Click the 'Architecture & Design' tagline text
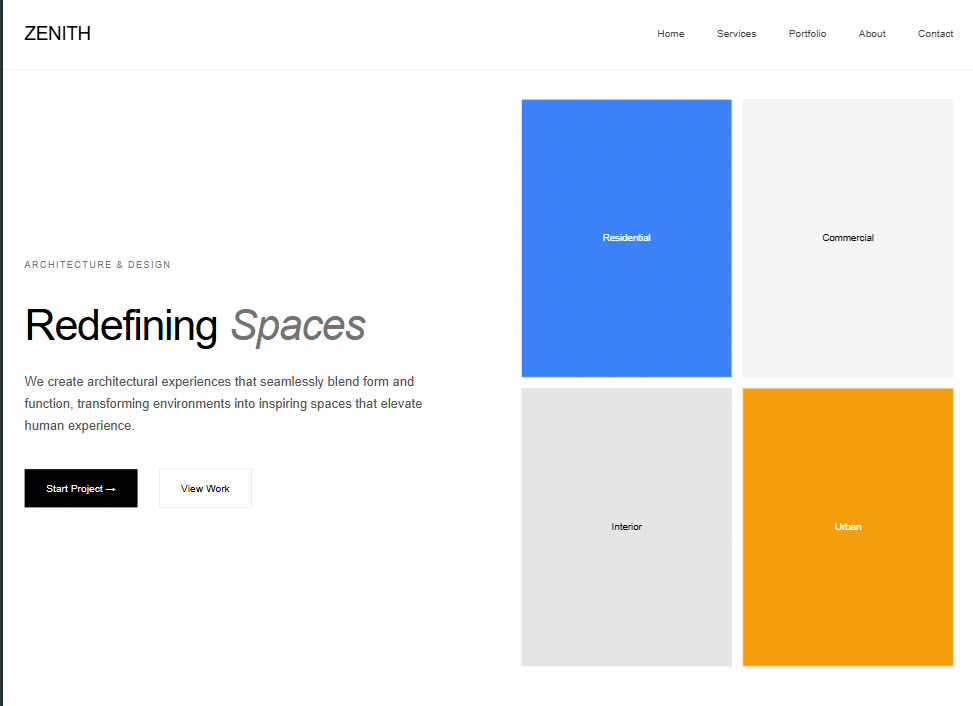Screen dimensions: 973x706 coord(98,265)
